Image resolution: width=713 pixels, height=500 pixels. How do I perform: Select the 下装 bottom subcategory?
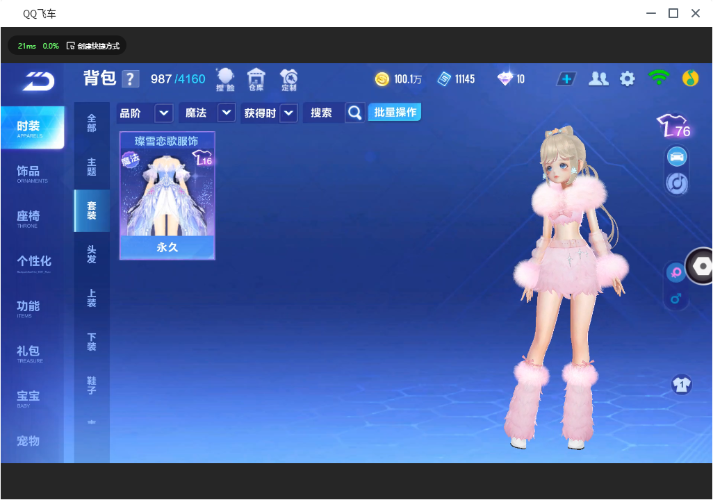[x=92, y=342]
